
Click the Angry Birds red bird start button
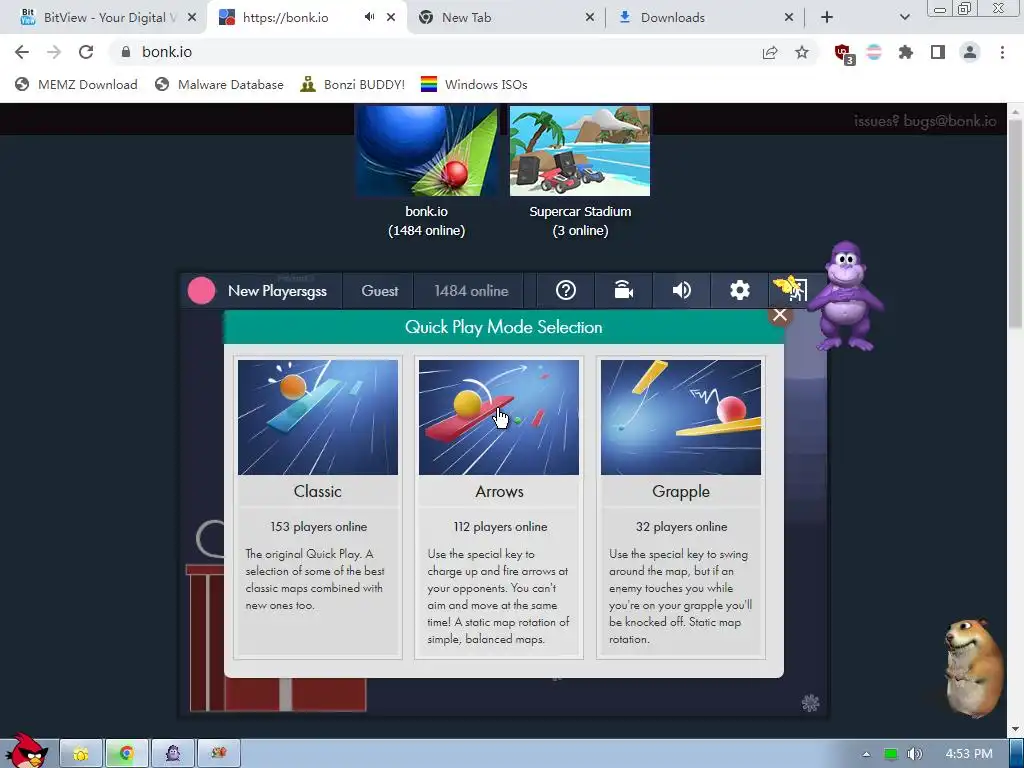[25, 750]
